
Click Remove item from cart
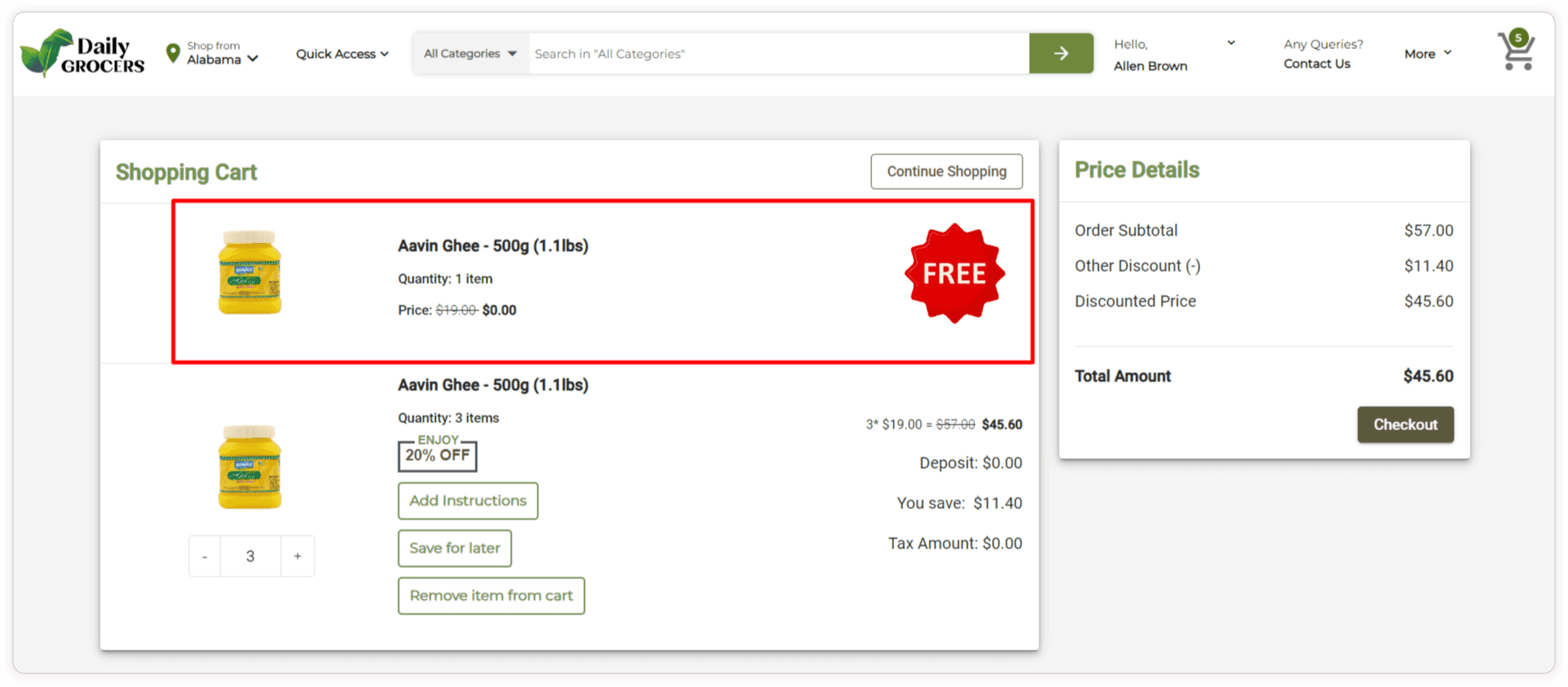click(491, 595)
